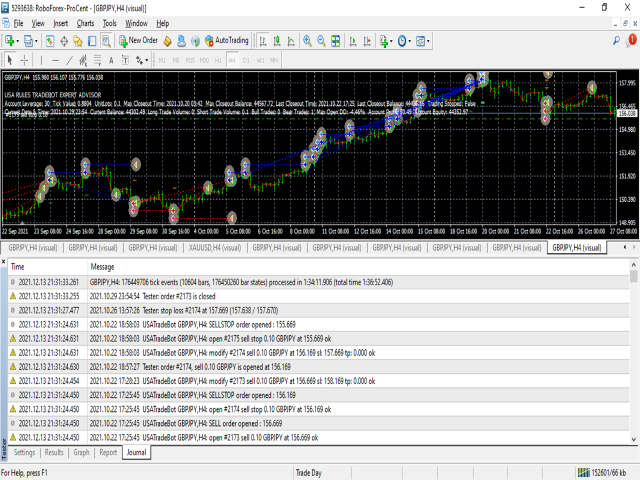Image resolution: width=640 pixels, height=480 pixels.
Task: Select the text 'A' tool
Action: [x=111, y=60]
